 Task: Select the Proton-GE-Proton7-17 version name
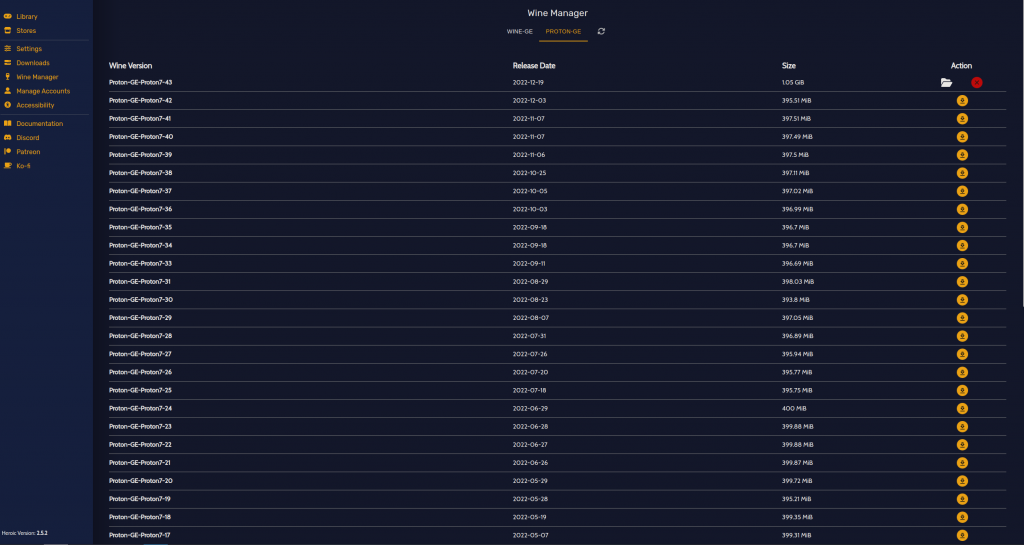[140, 535]
